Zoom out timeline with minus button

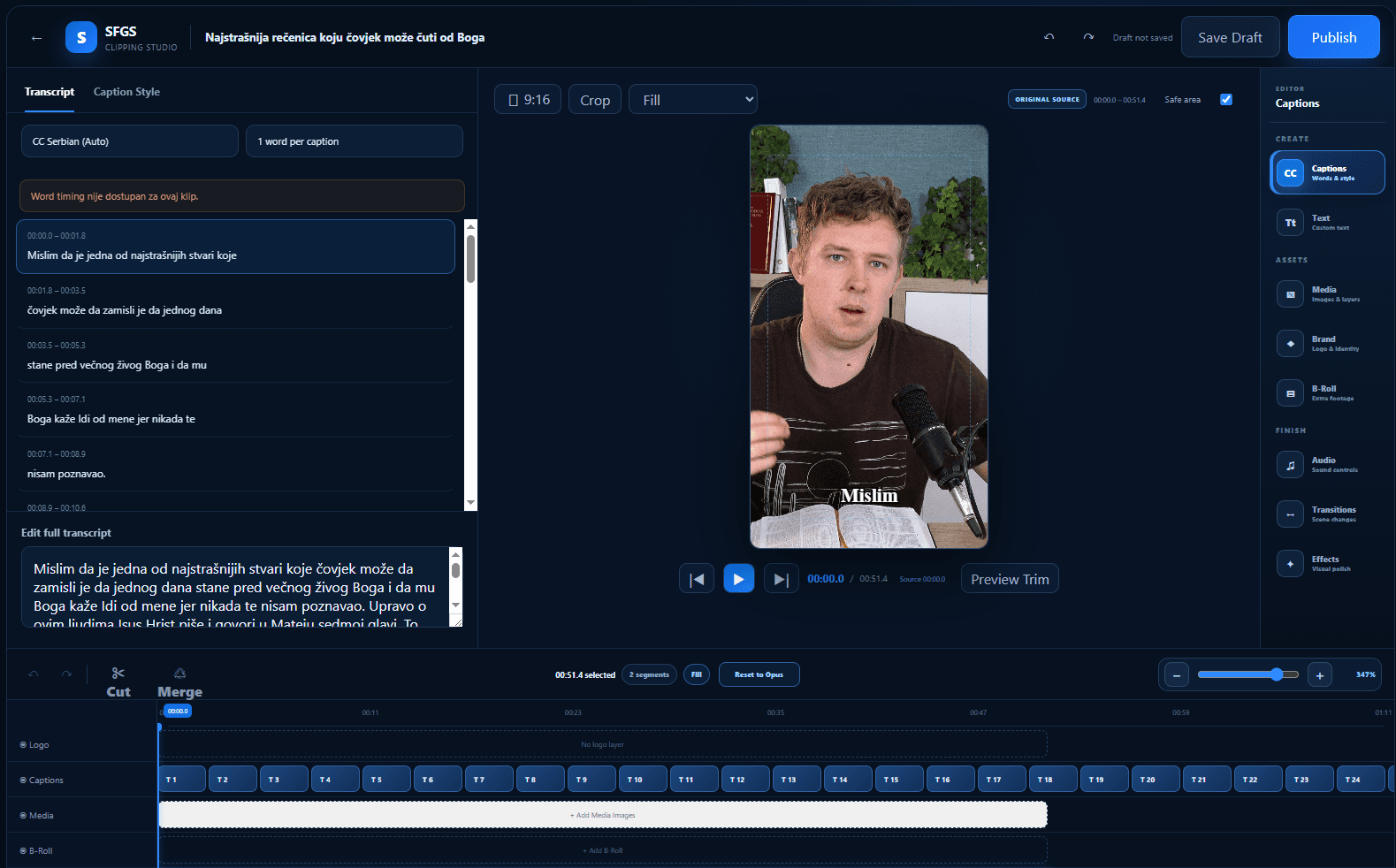[1176, 675]
